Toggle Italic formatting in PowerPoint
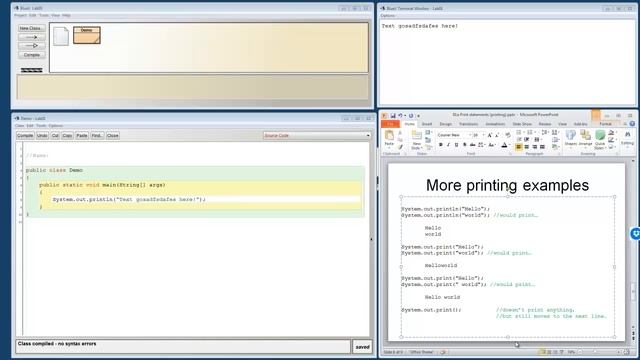This screenshot has width=640, height=360. point(448,144)
